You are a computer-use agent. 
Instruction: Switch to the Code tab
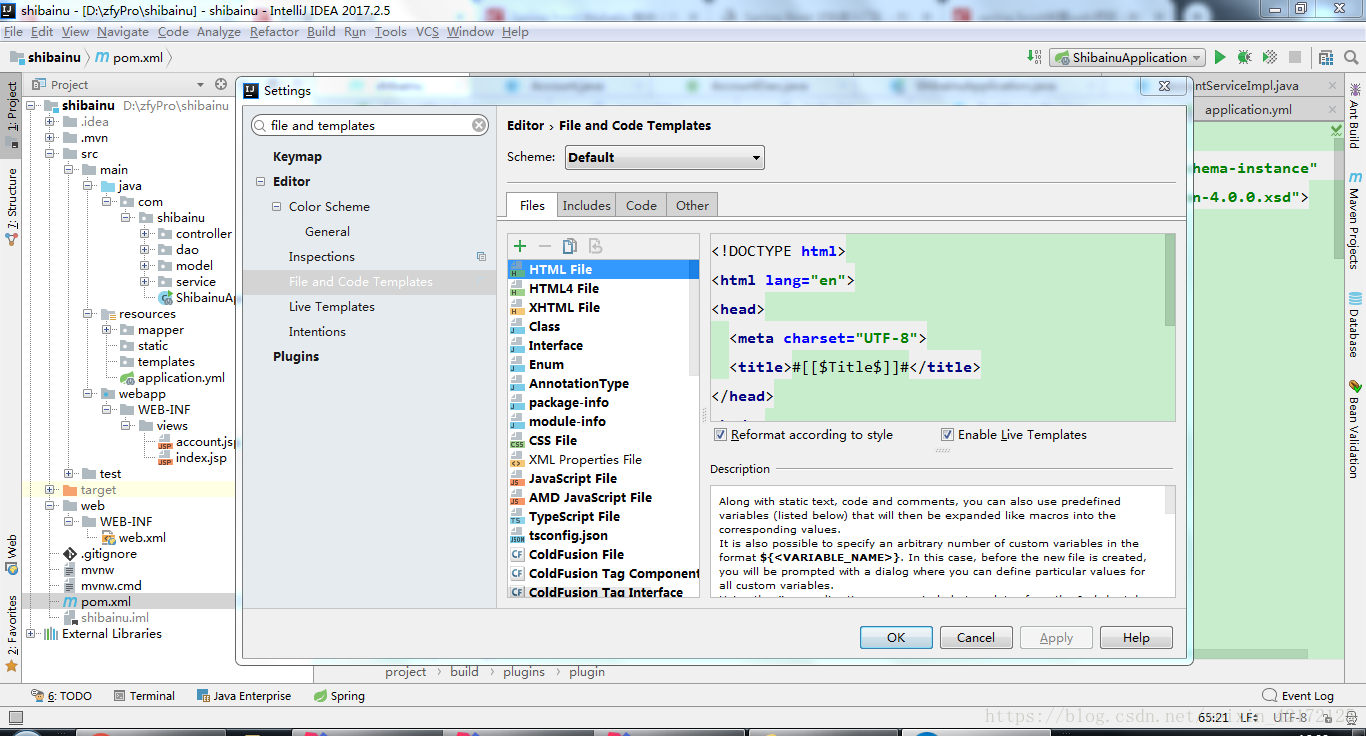[x=641, y=205]
